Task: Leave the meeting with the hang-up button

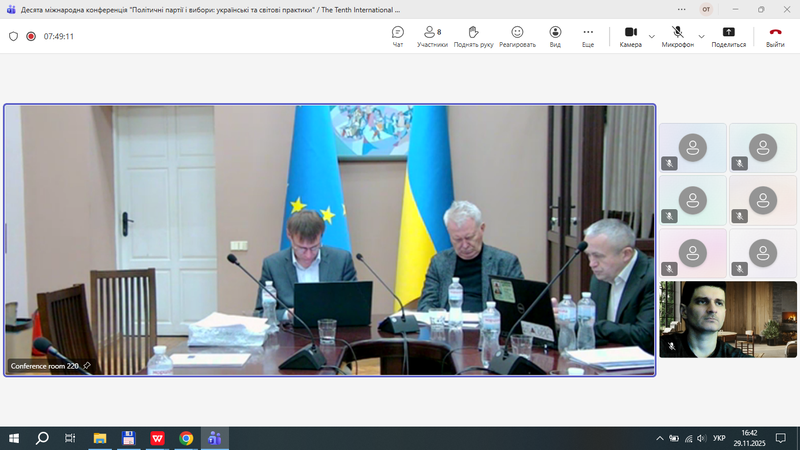Action: tap(775, 36)
